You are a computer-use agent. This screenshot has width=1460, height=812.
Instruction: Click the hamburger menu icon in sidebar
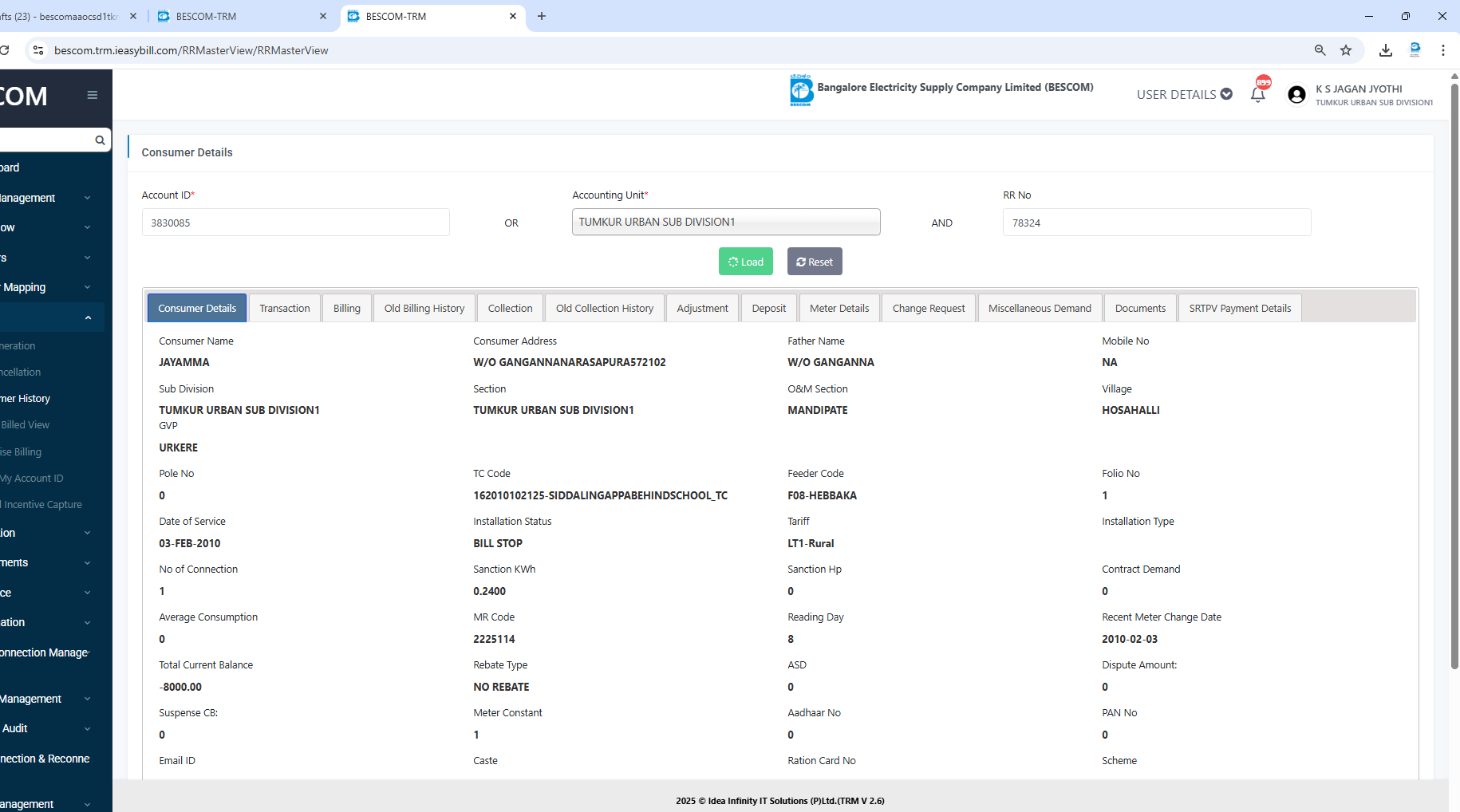click(93, 95)
